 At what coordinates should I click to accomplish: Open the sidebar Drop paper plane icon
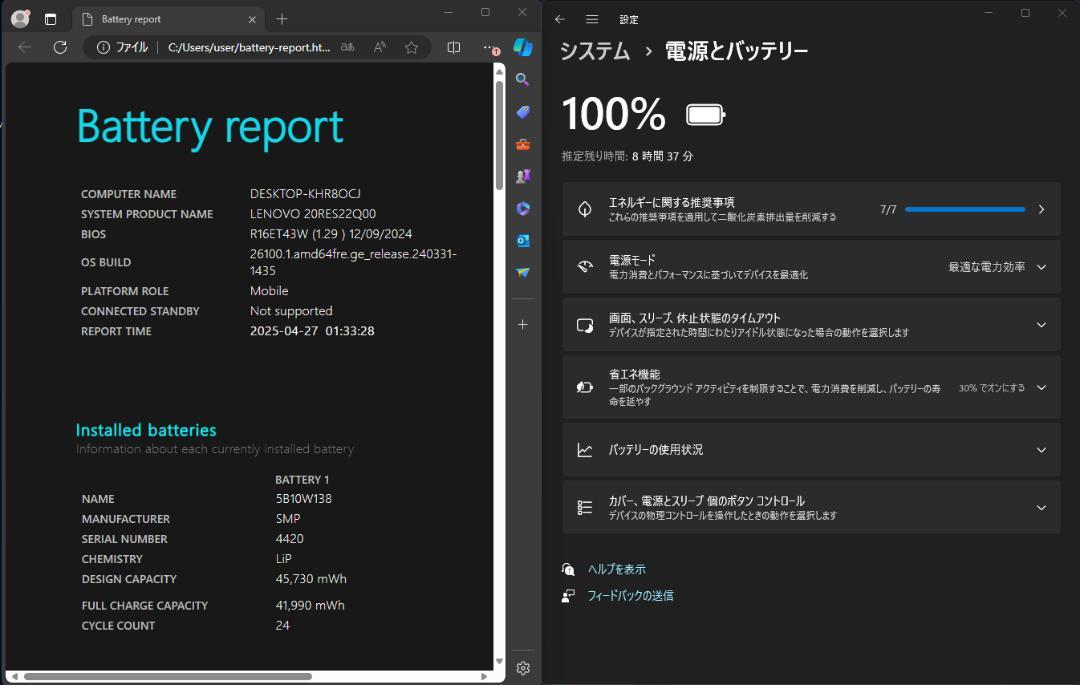(x=523, y=273)
